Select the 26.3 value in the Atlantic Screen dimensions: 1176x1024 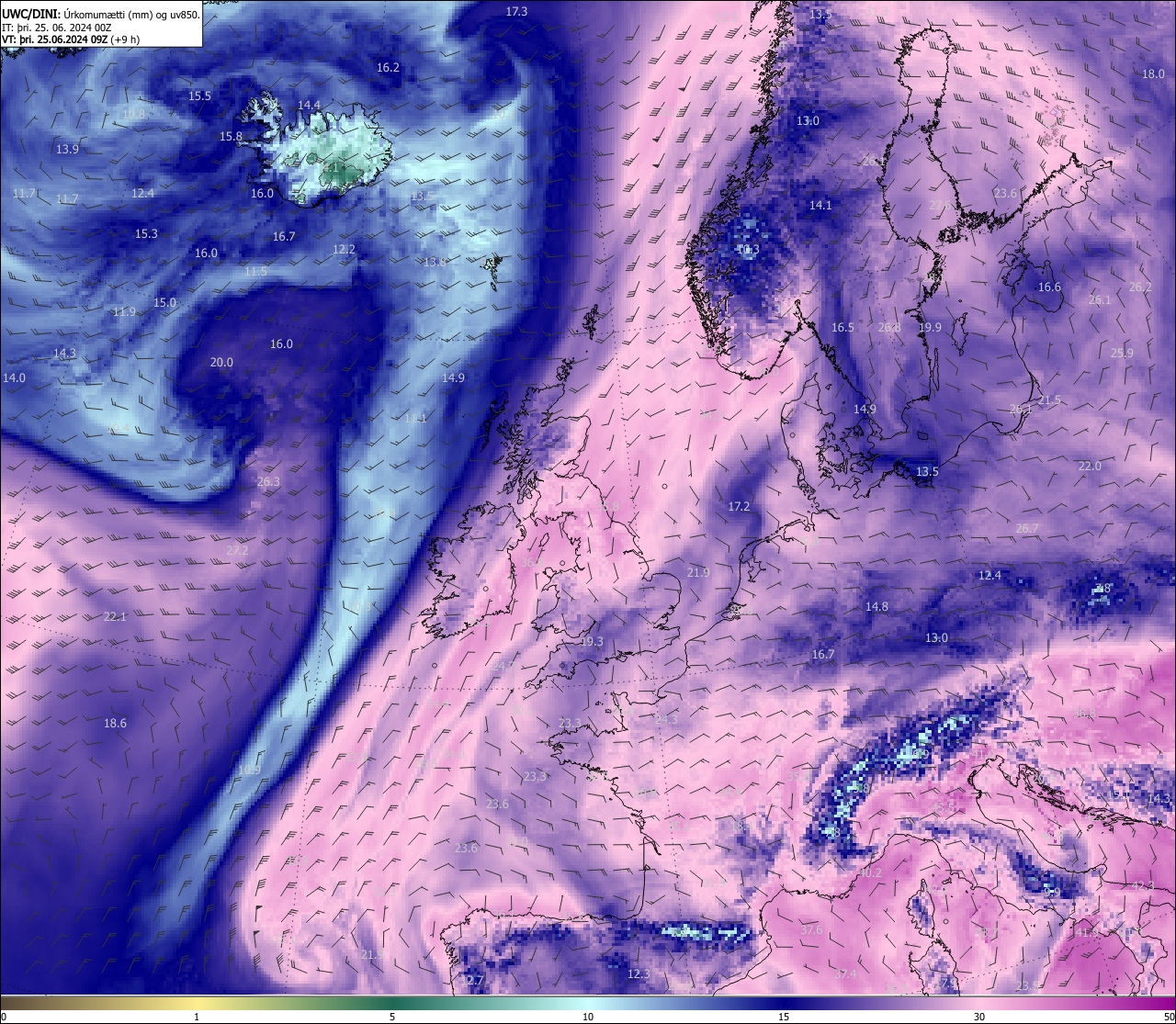268,481
